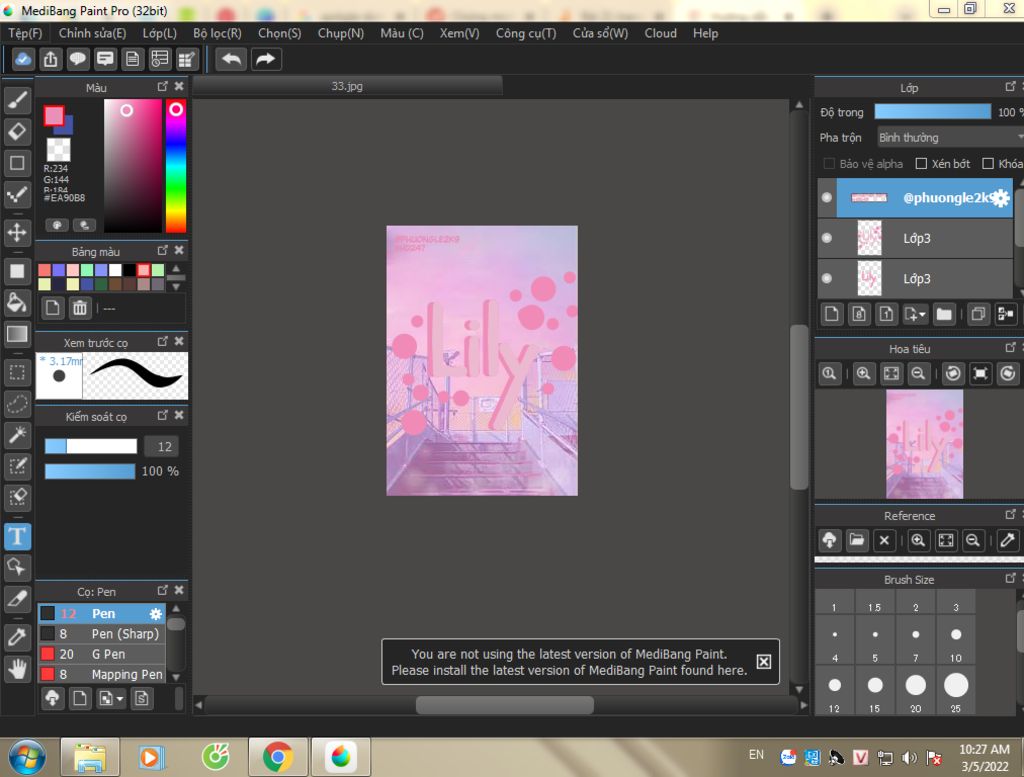Viewport: 1024px width, 777px height.
Task: Select the Eraser tool
Action: tap(18, 131)
